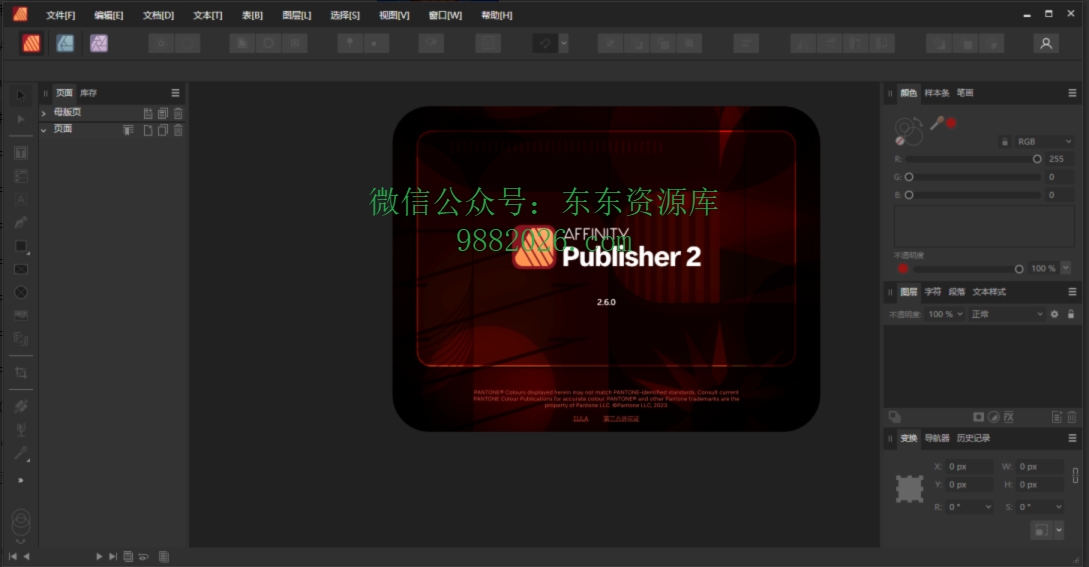The image size is (1089, 567).
Task: Select the Move tool in the left toolbar
Action: pyautogui.click(x=21, y=95)
